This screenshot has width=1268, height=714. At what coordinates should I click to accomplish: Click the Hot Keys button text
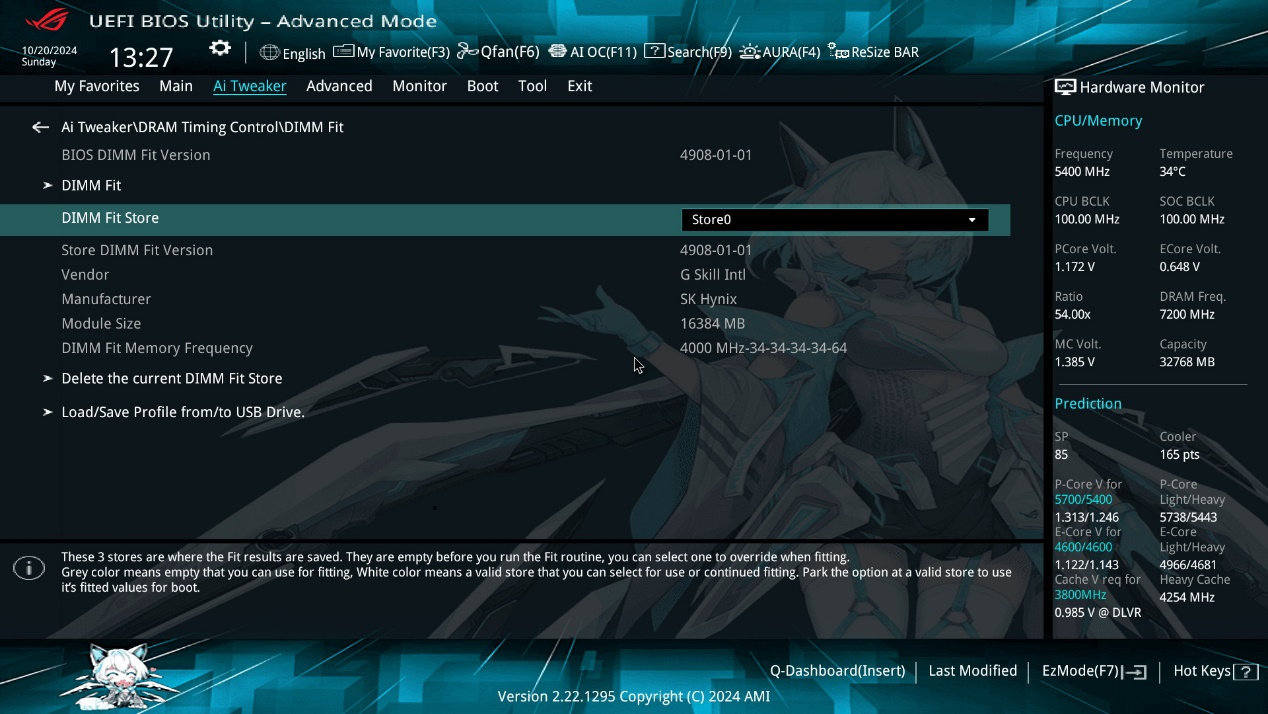click(1202, 671)
